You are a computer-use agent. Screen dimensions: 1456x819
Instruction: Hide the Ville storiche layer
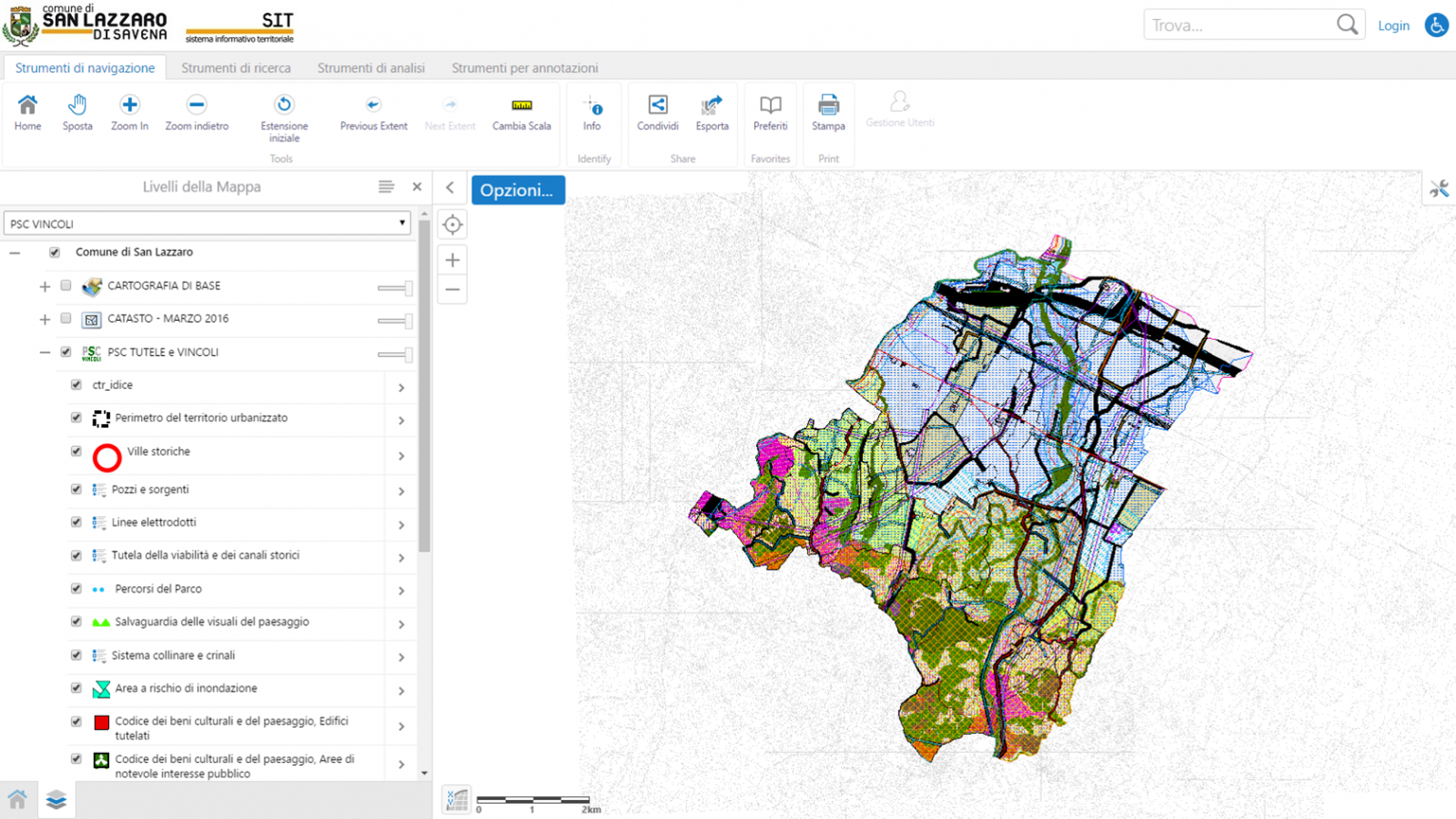77,451
